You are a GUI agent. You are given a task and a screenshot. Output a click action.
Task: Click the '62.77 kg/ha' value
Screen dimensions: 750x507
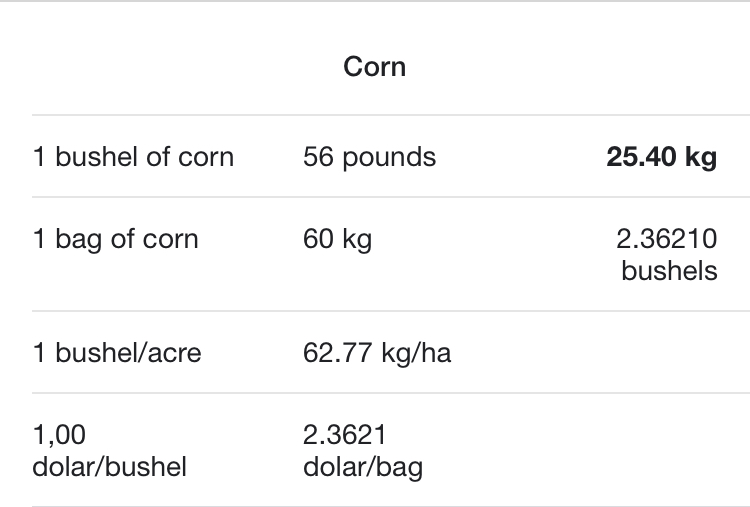(377, 353)
